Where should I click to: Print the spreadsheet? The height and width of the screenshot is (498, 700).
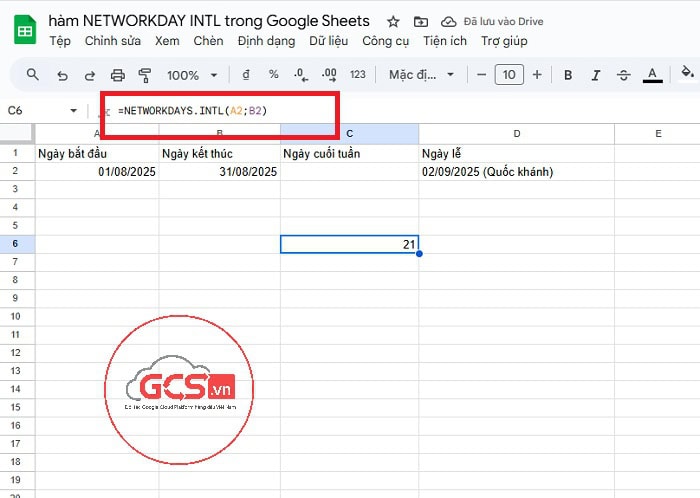tap(118, 75)
